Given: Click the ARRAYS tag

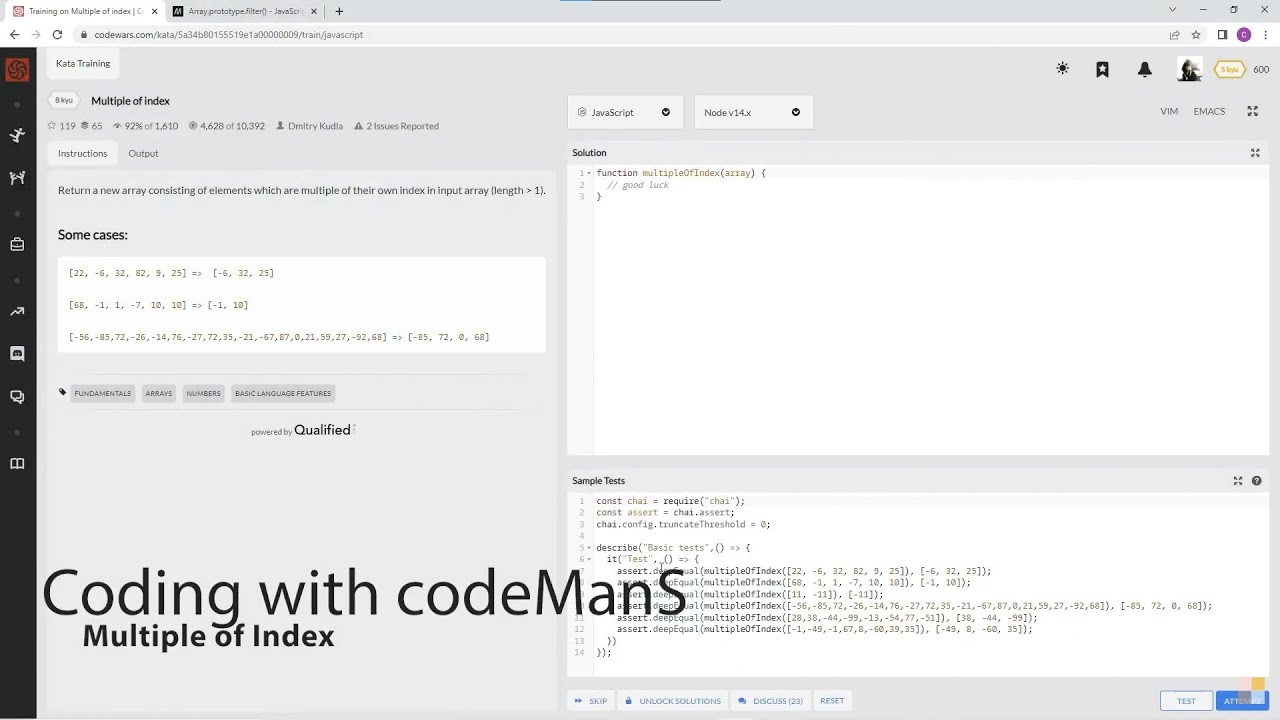Looking at the screenshot, I should pos(158,393).
